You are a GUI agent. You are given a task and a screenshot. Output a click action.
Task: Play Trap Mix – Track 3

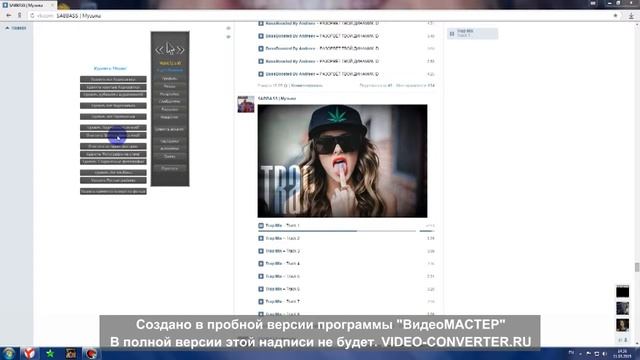261,251
